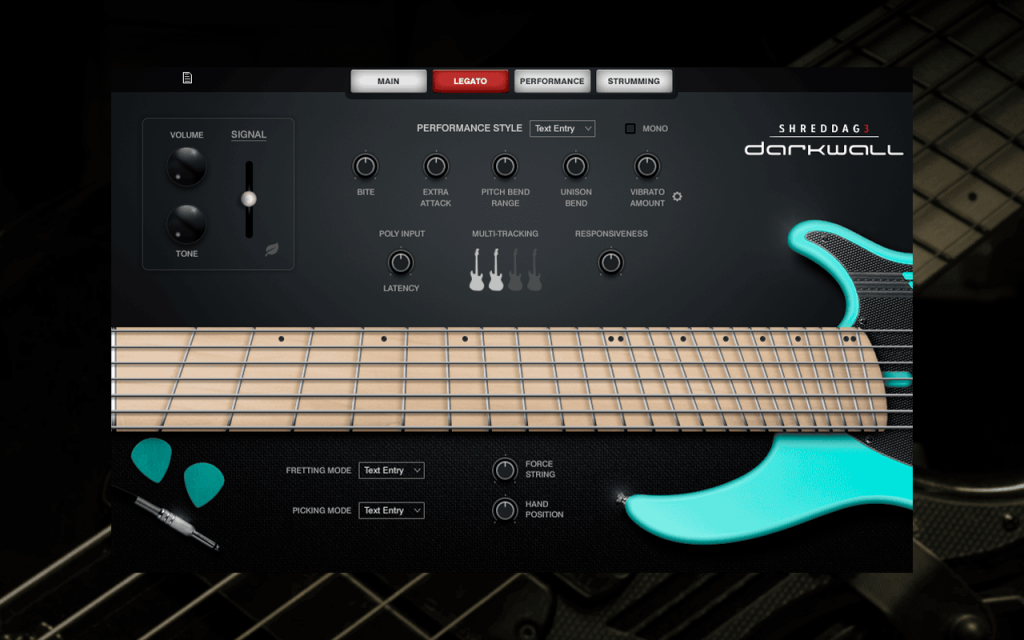Image resolution: width=1024 pixels, height=640 pixels.
Task: Click the Poly Input label
Action: (402, 234)
